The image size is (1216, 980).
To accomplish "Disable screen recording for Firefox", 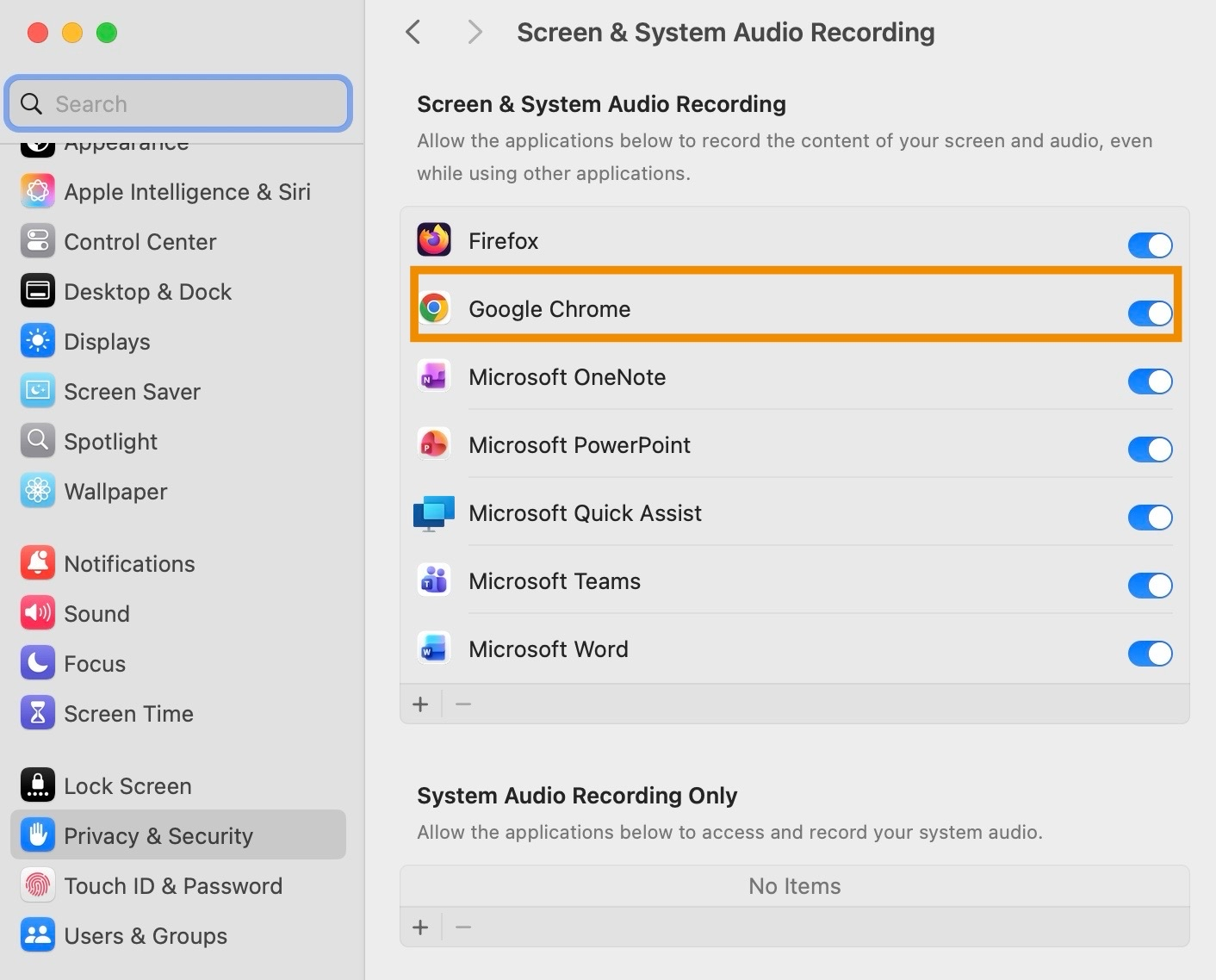I will click(x=1150, y=245).
